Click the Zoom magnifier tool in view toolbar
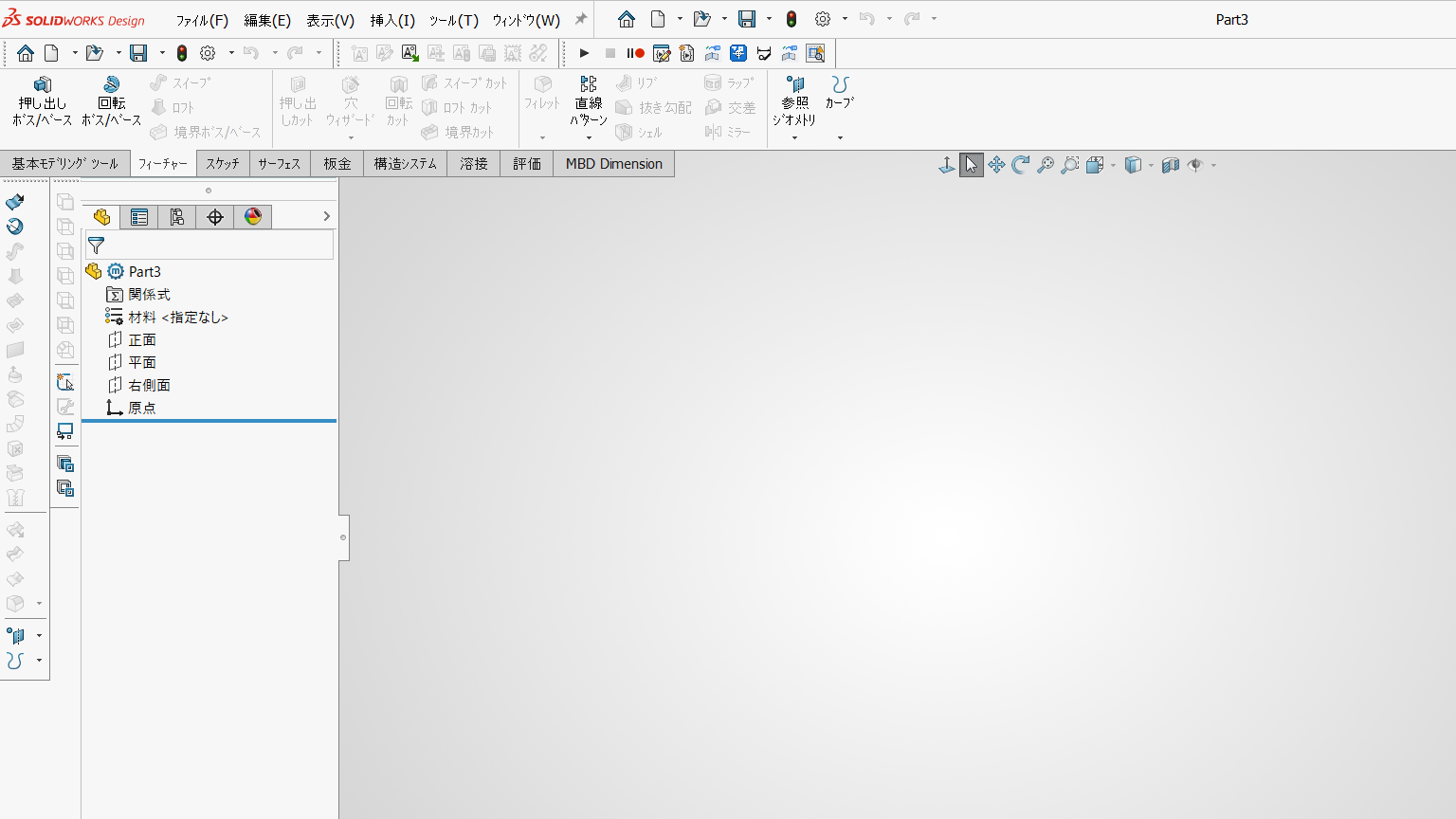Screen dimensions: 1456x819 click(1046, 165)
